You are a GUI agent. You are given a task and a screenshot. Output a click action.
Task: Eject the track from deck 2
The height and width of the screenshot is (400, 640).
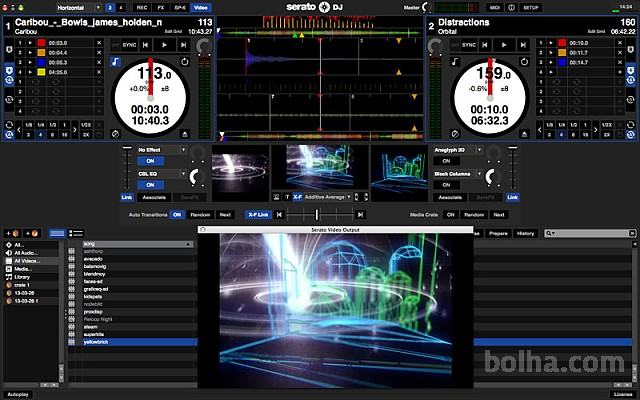click(524, 134)
